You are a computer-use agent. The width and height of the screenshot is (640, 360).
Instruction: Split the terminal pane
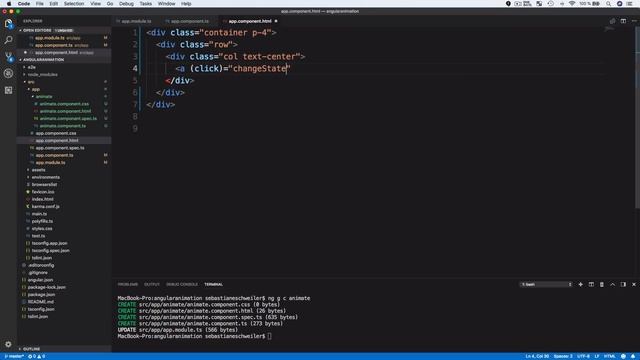click(x=591, y=284)
